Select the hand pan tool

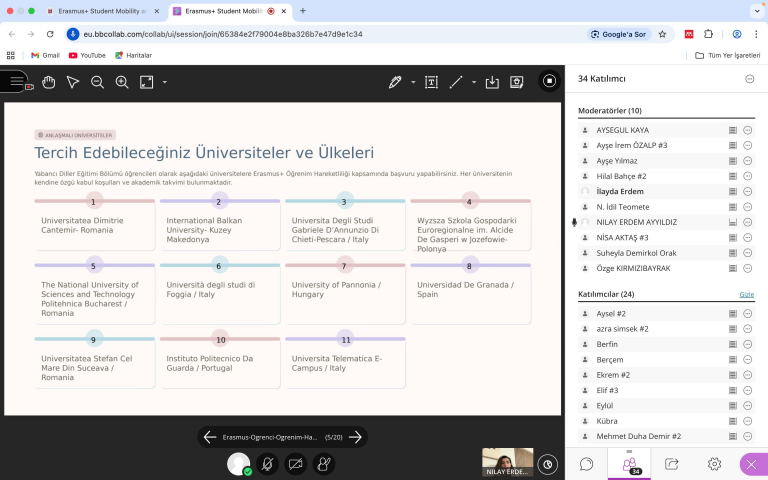pyautogui.click(x=48, y=82)
